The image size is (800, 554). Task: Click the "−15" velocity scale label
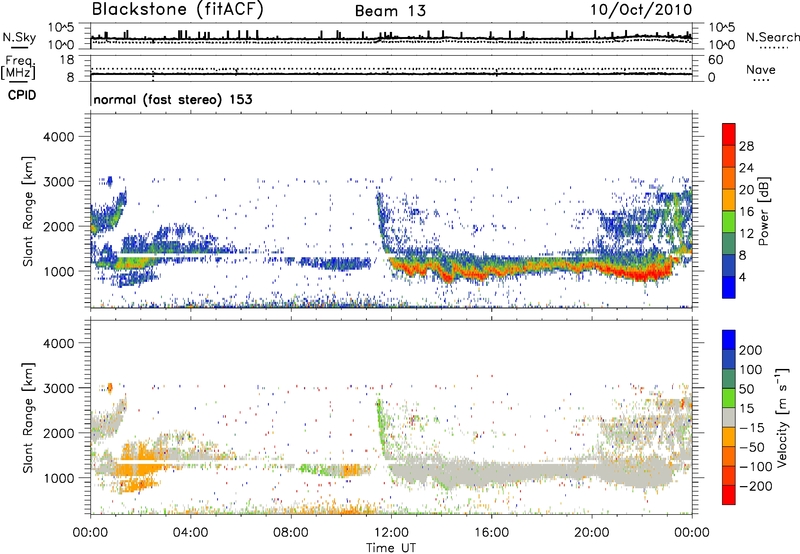coord(750,427)
